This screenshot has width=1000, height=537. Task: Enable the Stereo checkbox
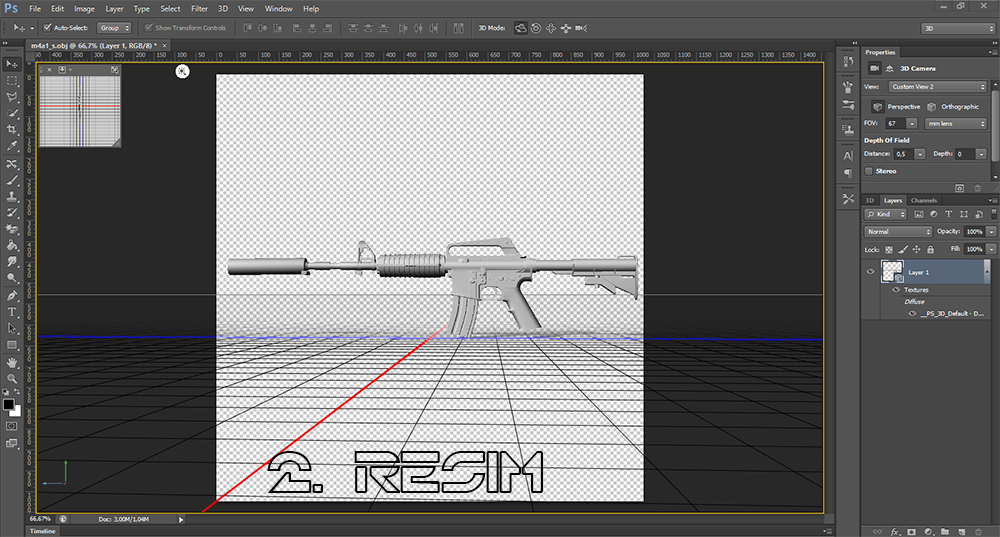[x=868, y=171]
